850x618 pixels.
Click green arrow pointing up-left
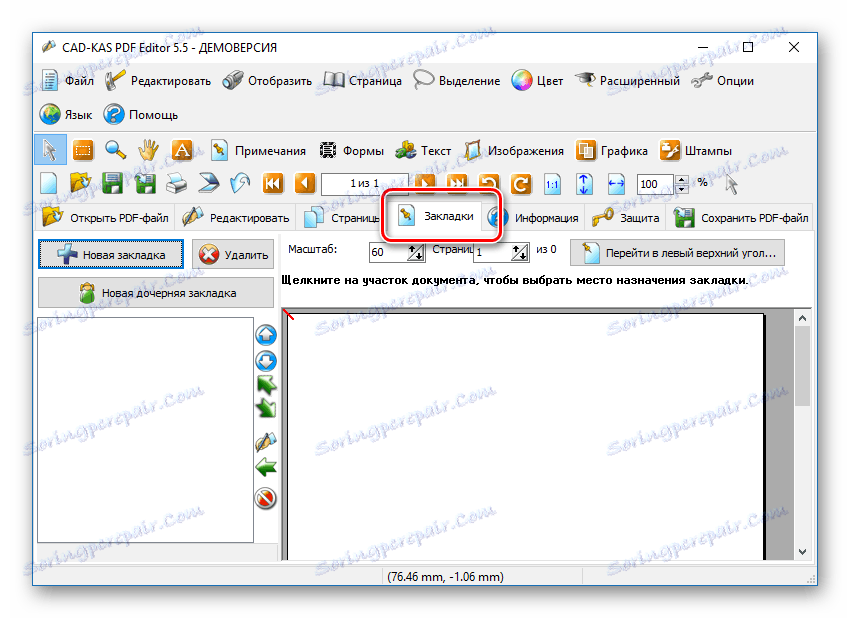coord(266,385)
